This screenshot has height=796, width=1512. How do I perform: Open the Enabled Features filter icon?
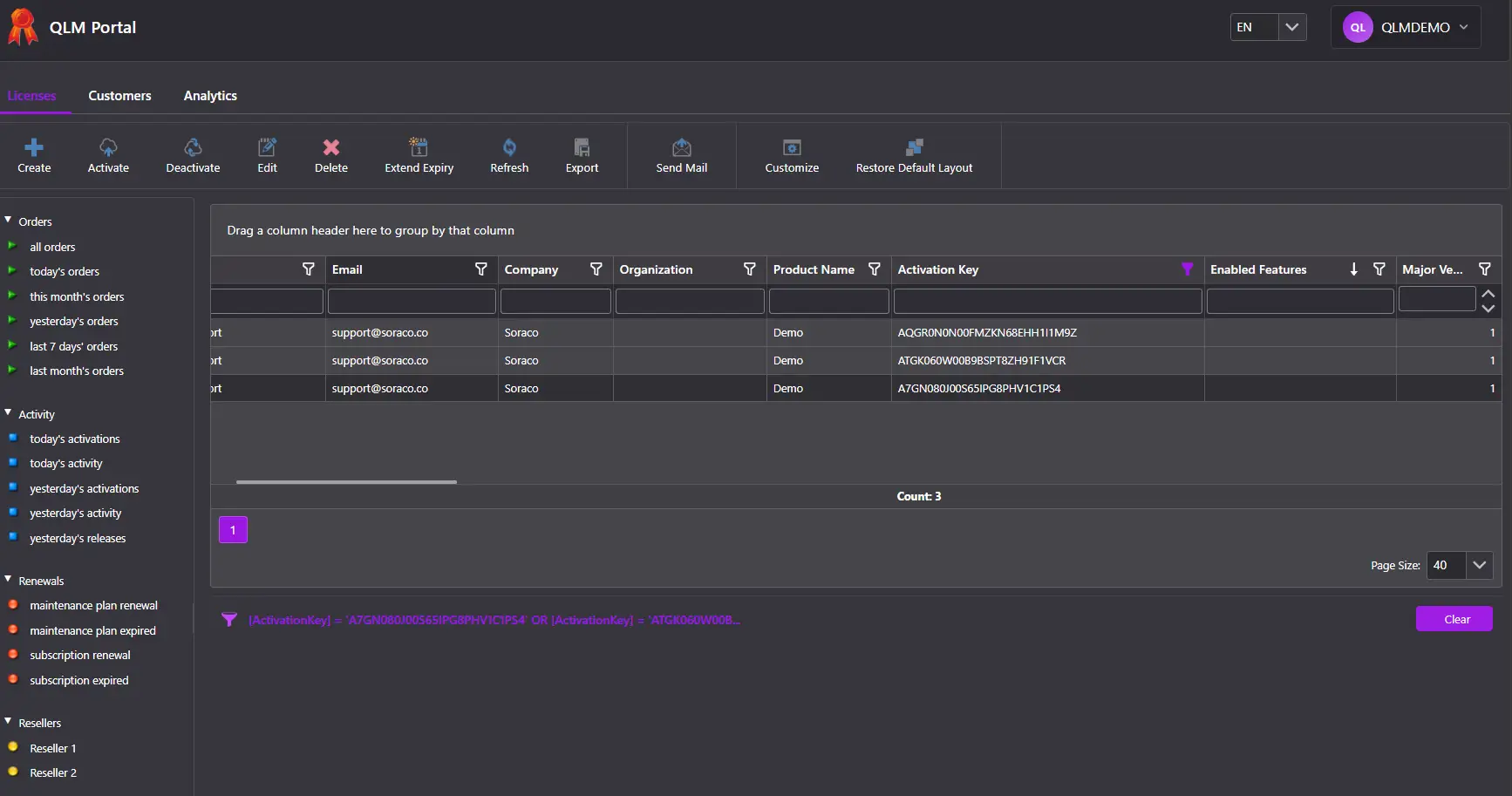tap(1379, 269)
